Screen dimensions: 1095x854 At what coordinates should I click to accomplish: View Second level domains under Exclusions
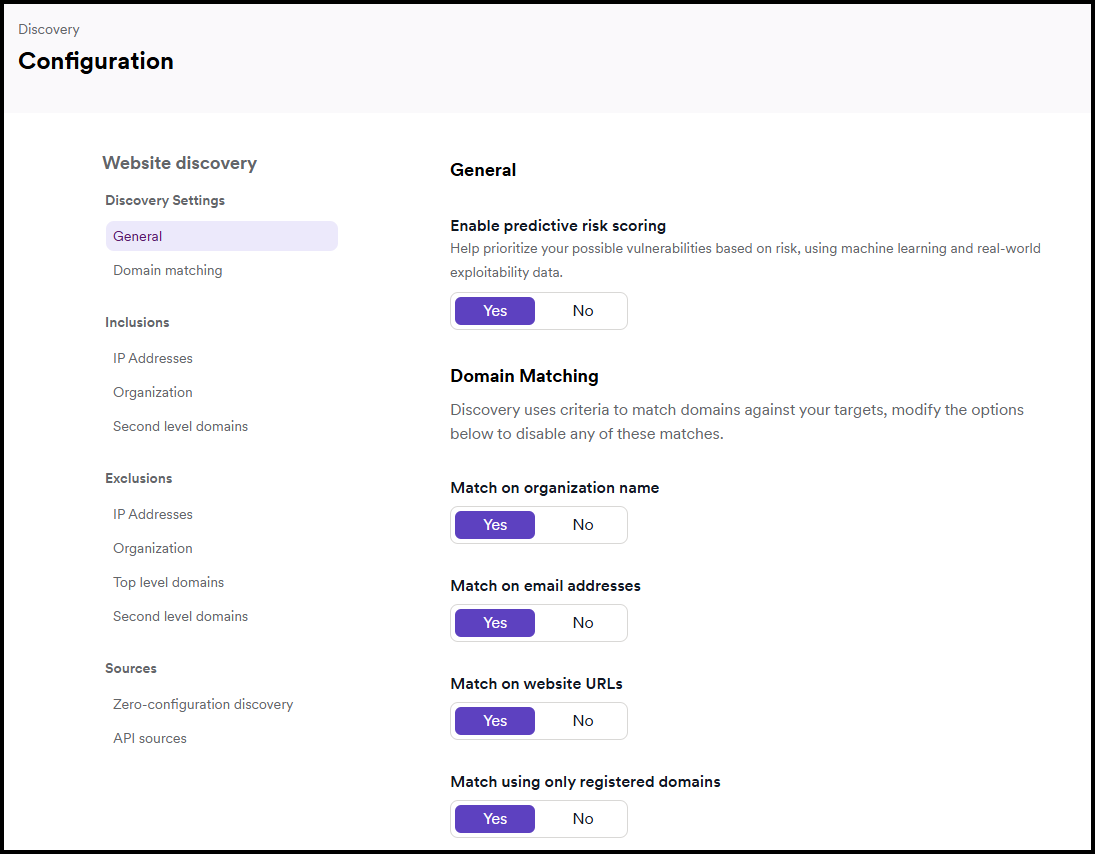180,616
